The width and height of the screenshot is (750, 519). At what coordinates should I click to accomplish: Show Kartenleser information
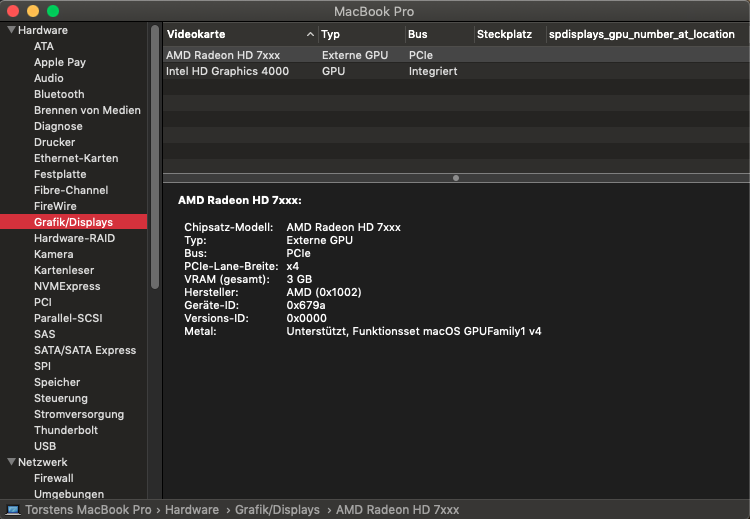[64, 270]
